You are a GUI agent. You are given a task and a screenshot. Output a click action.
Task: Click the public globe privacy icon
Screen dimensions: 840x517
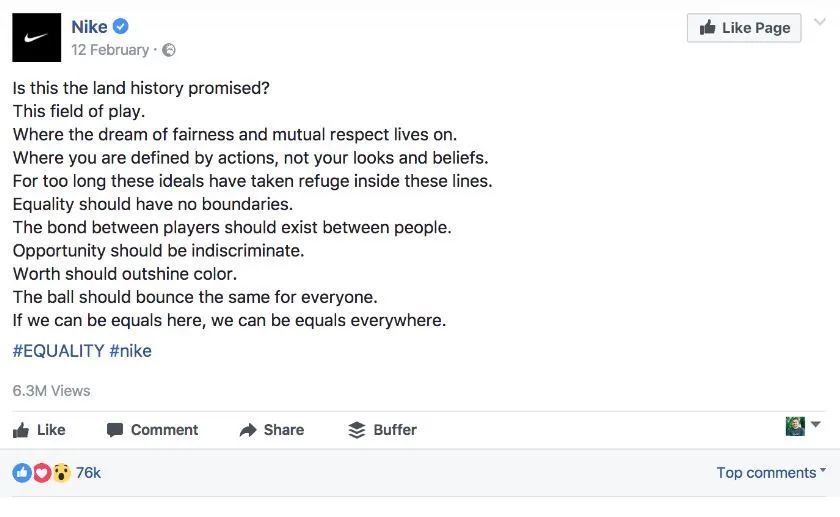[168, 50]
